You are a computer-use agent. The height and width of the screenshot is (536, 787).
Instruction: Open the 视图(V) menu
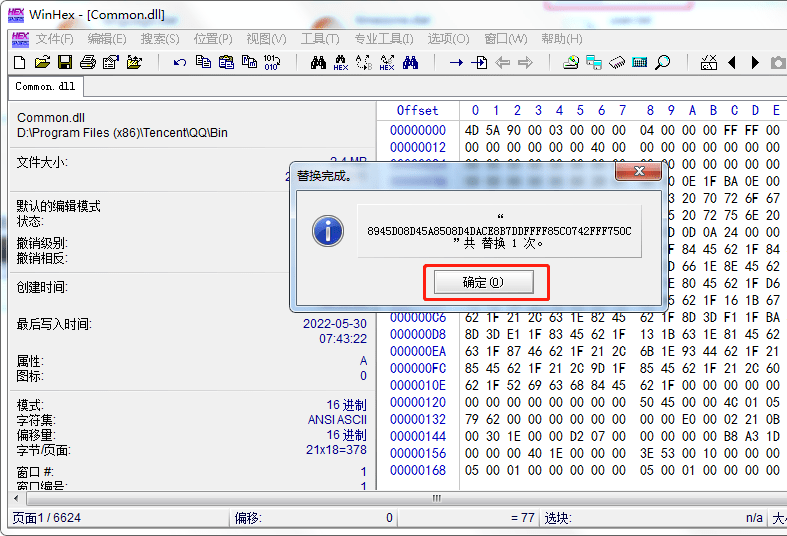[267, 39]
